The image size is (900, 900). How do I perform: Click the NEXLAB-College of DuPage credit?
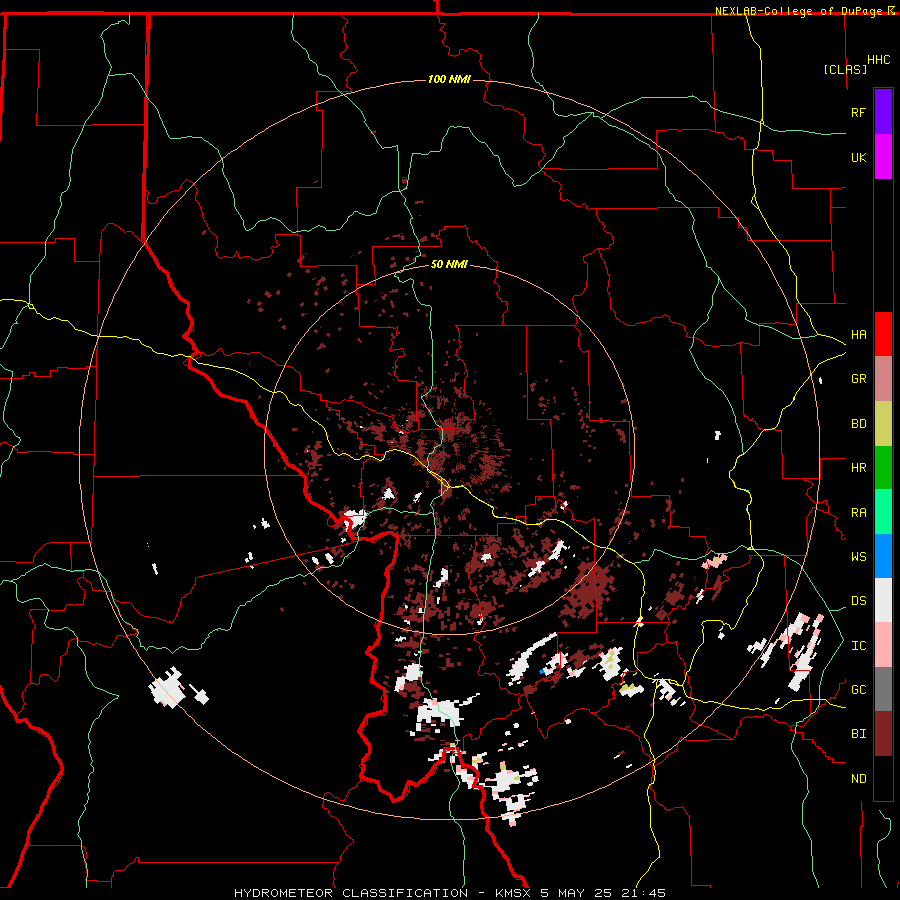(798, 11)
